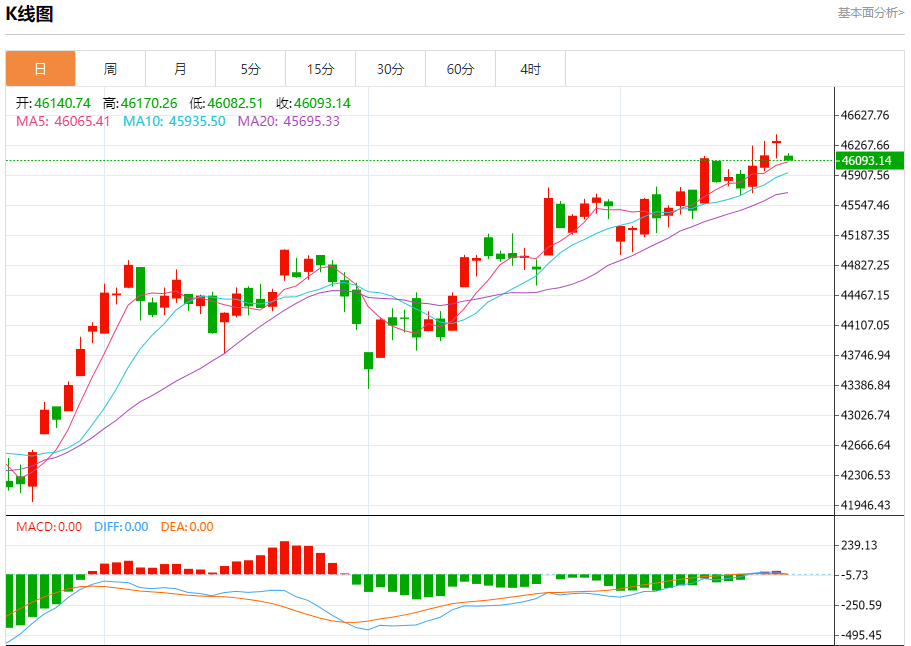Click the 46627.76 axis label

(x=865, y=115)
